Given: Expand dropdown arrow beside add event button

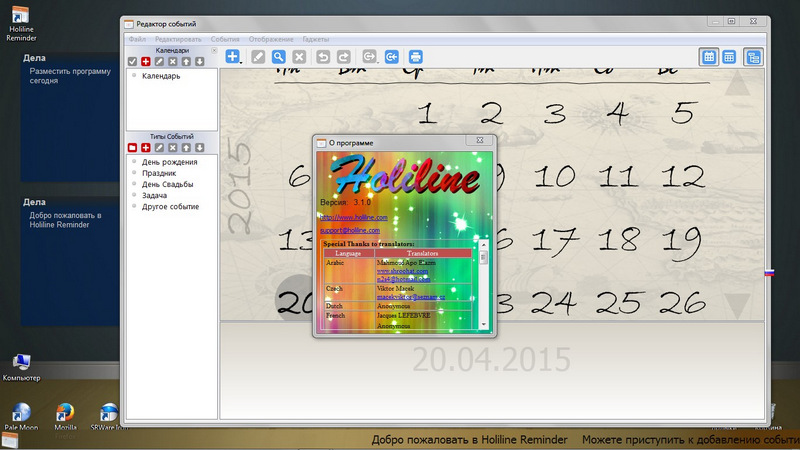Looking at the screenshot, I should pos(241,62).
